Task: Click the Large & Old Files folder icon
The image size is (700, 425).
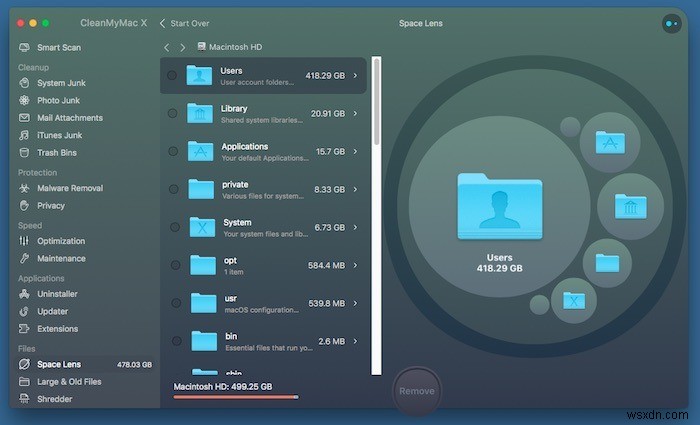Action: pos(24,381)
